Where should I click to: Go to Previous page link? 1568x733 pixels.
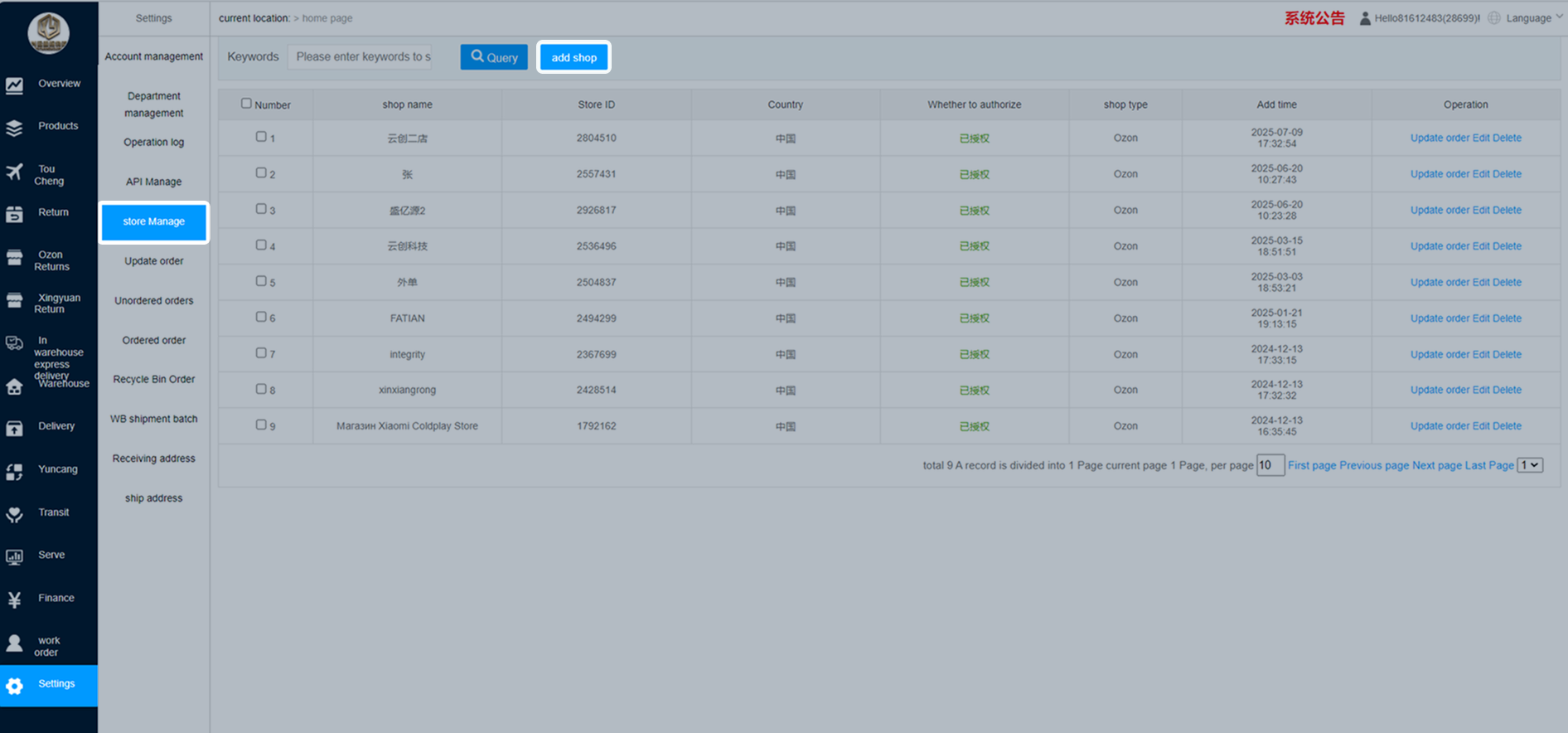(x=1374, y=465)
